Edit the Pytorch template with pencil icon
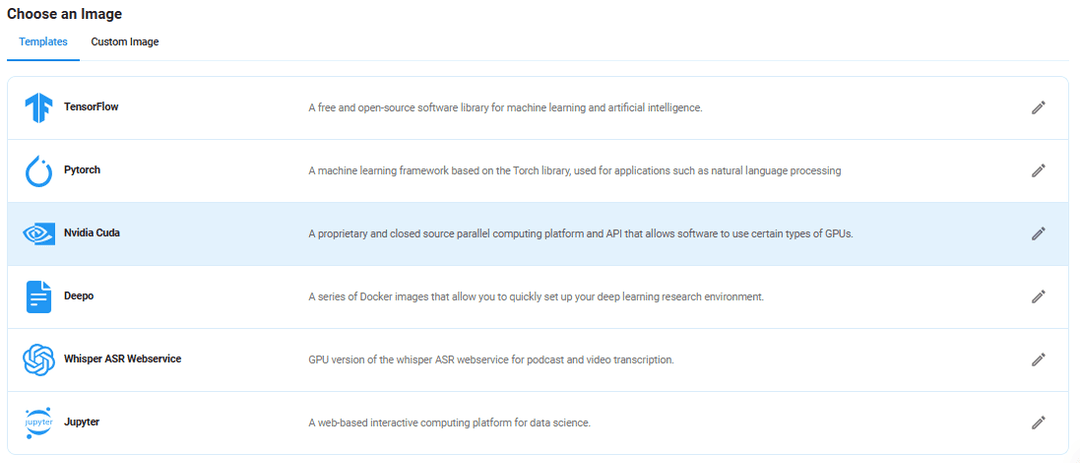1080x463 pixels. [1038, 171]
